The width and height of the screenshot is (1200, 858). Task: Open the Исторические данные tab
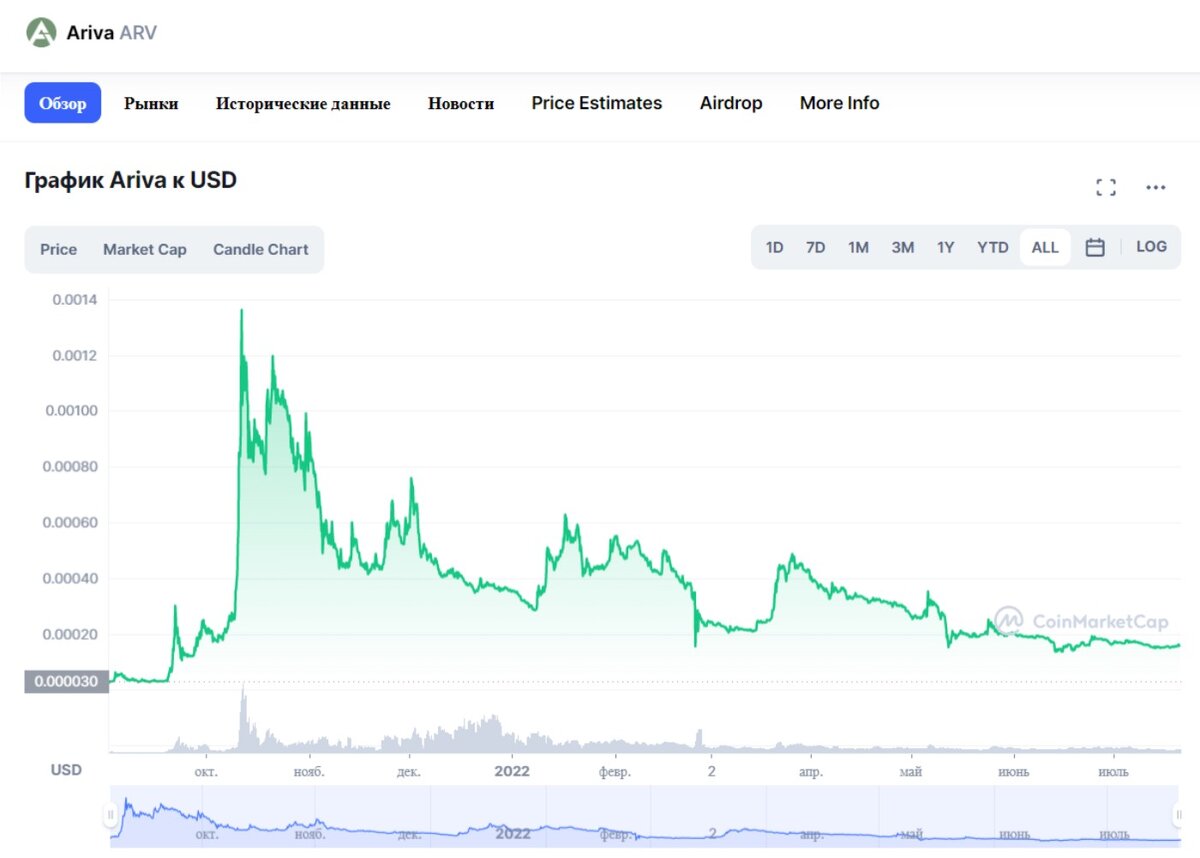[303, 103]
